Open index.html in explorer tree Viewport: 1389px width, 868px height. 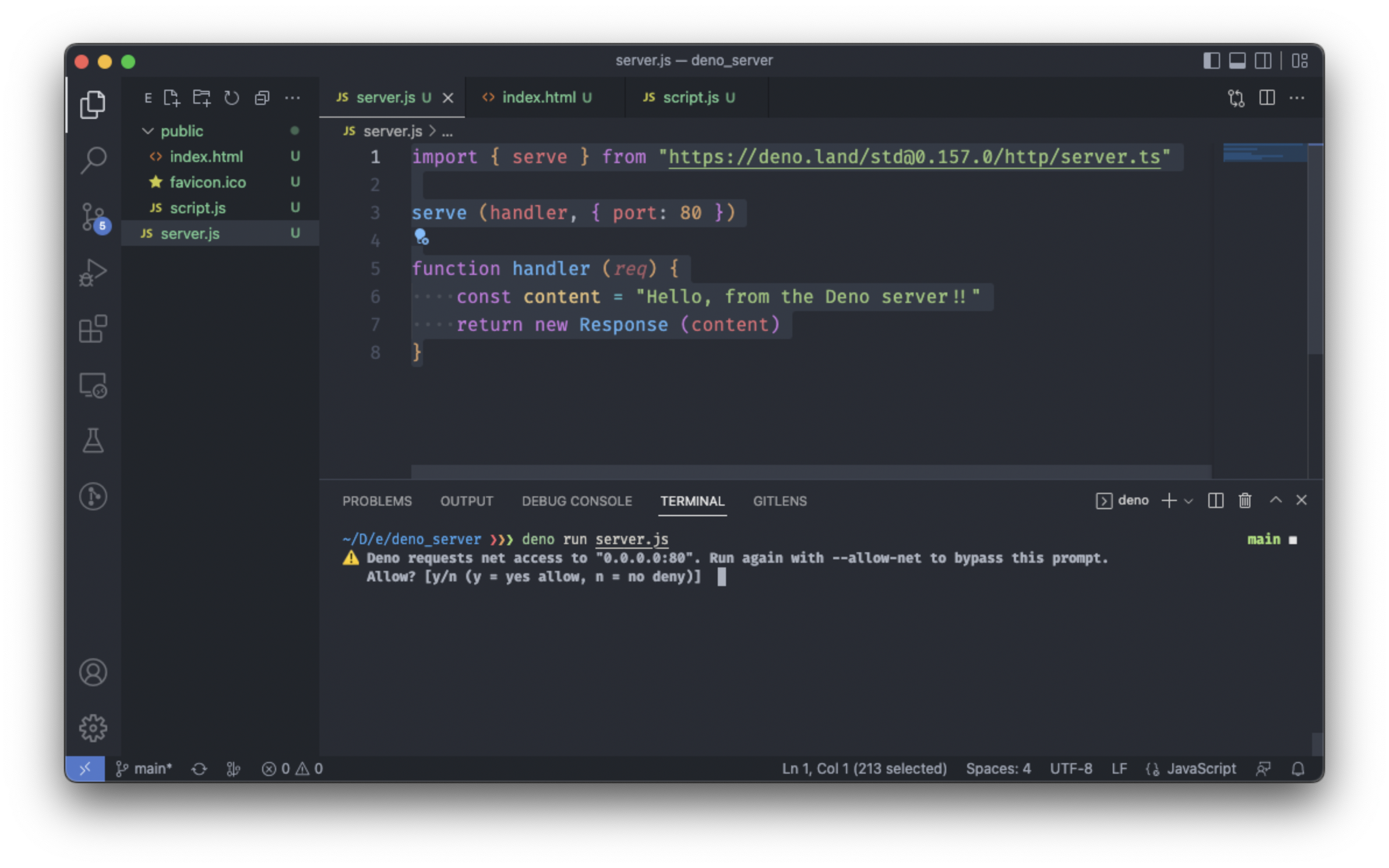(x=220, y=157)
